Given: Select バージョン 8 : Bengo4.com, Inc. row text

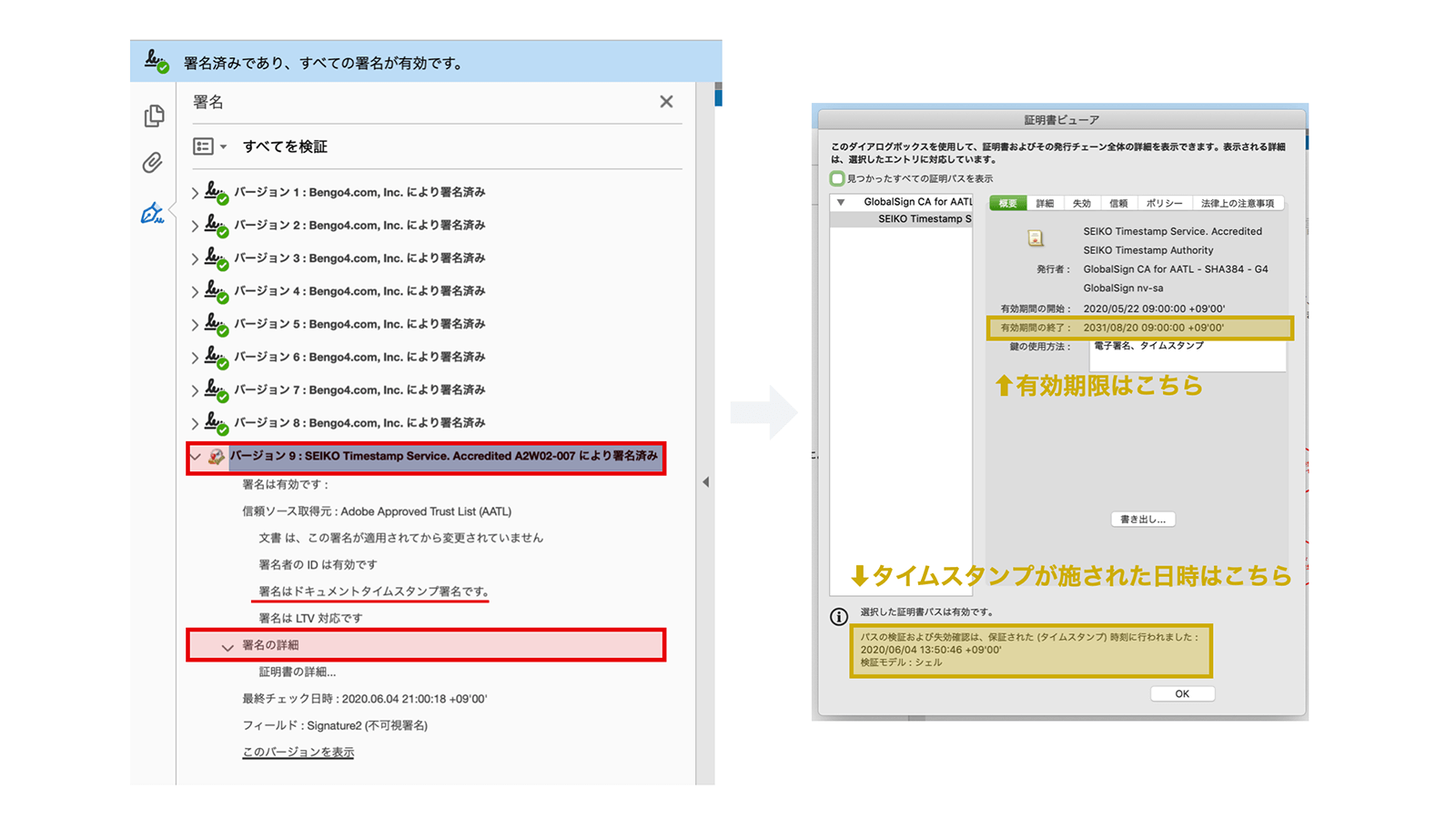Looking at the screenshot, I should coord(359,422).
